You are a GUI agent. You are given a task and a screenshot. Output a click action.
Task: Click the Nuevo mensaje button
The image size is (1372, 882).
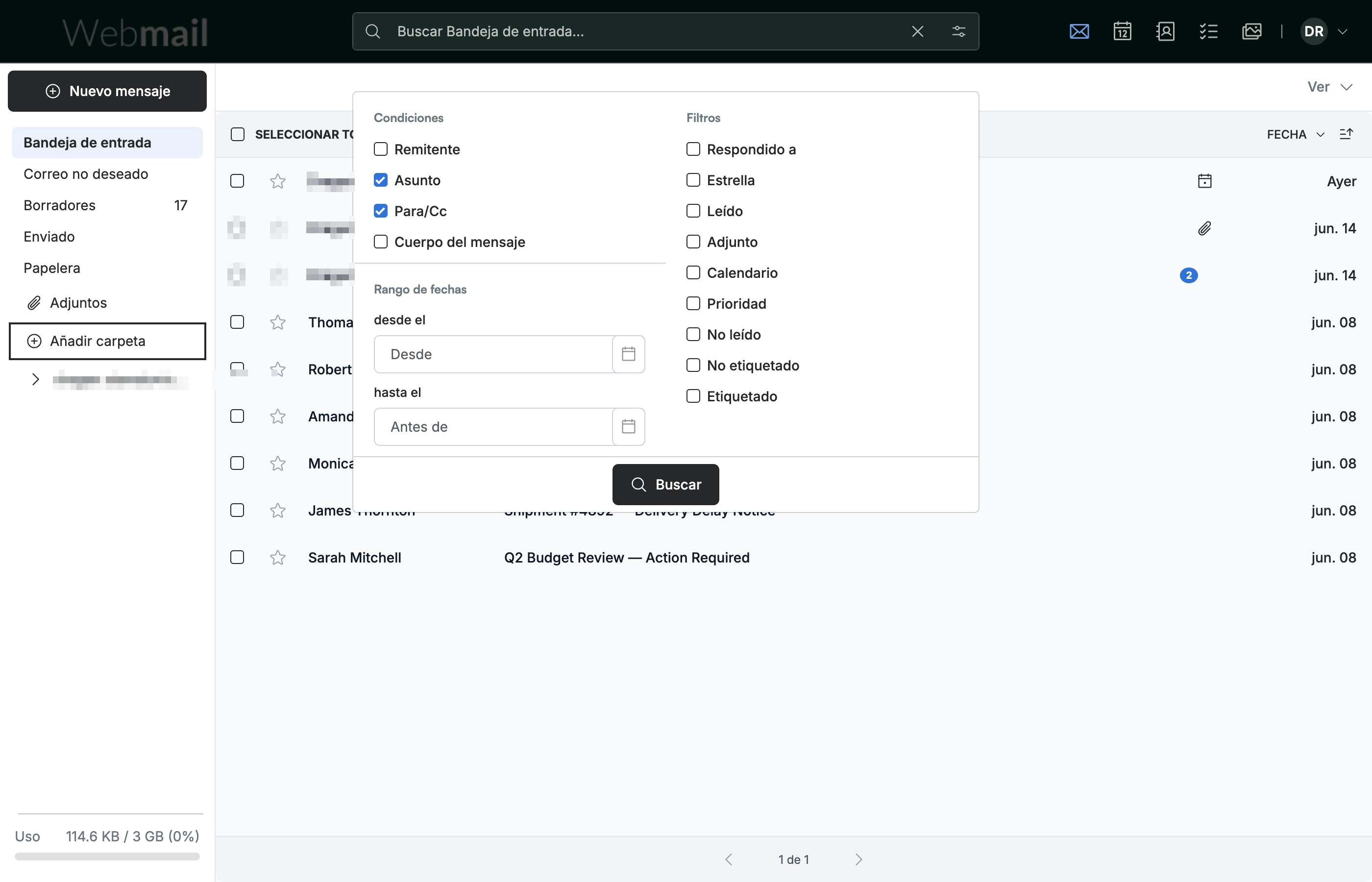(107, 91)
